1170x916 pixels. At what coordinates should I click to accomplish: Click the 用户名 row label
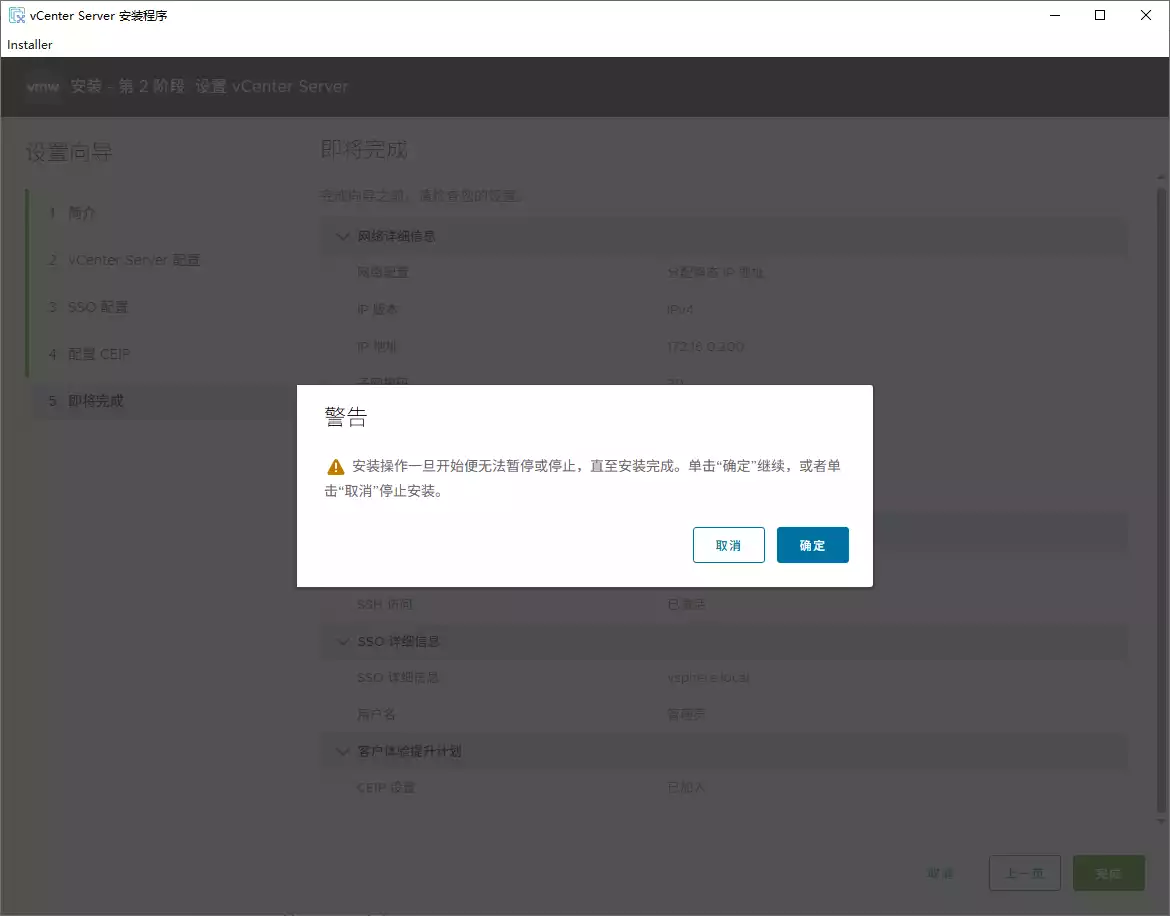point(376,715)
